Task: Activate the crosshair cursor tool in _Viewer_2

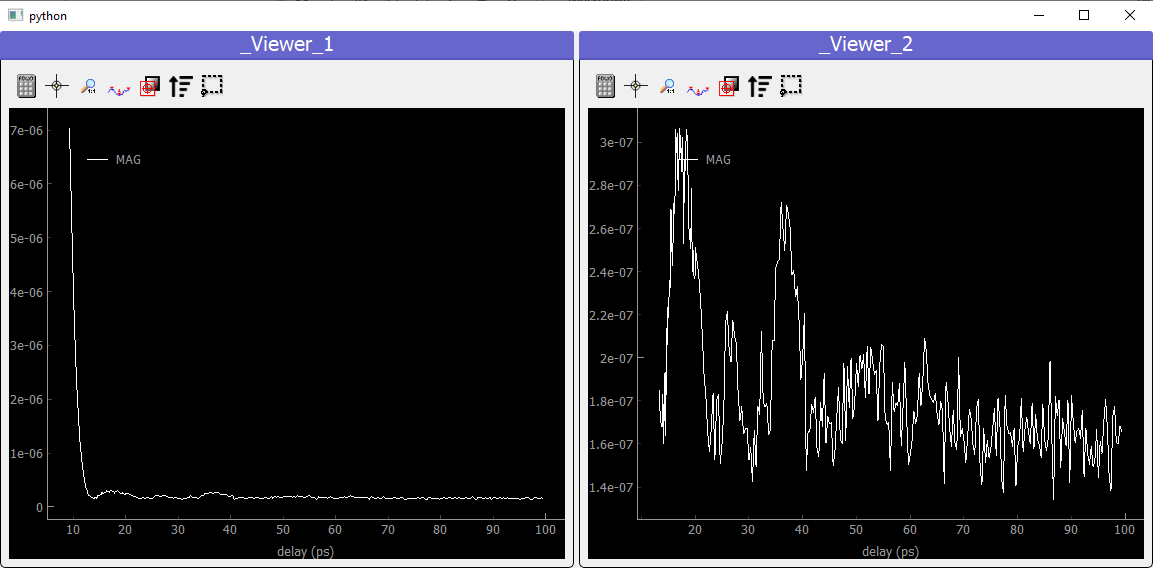Action: click(635, 86)
